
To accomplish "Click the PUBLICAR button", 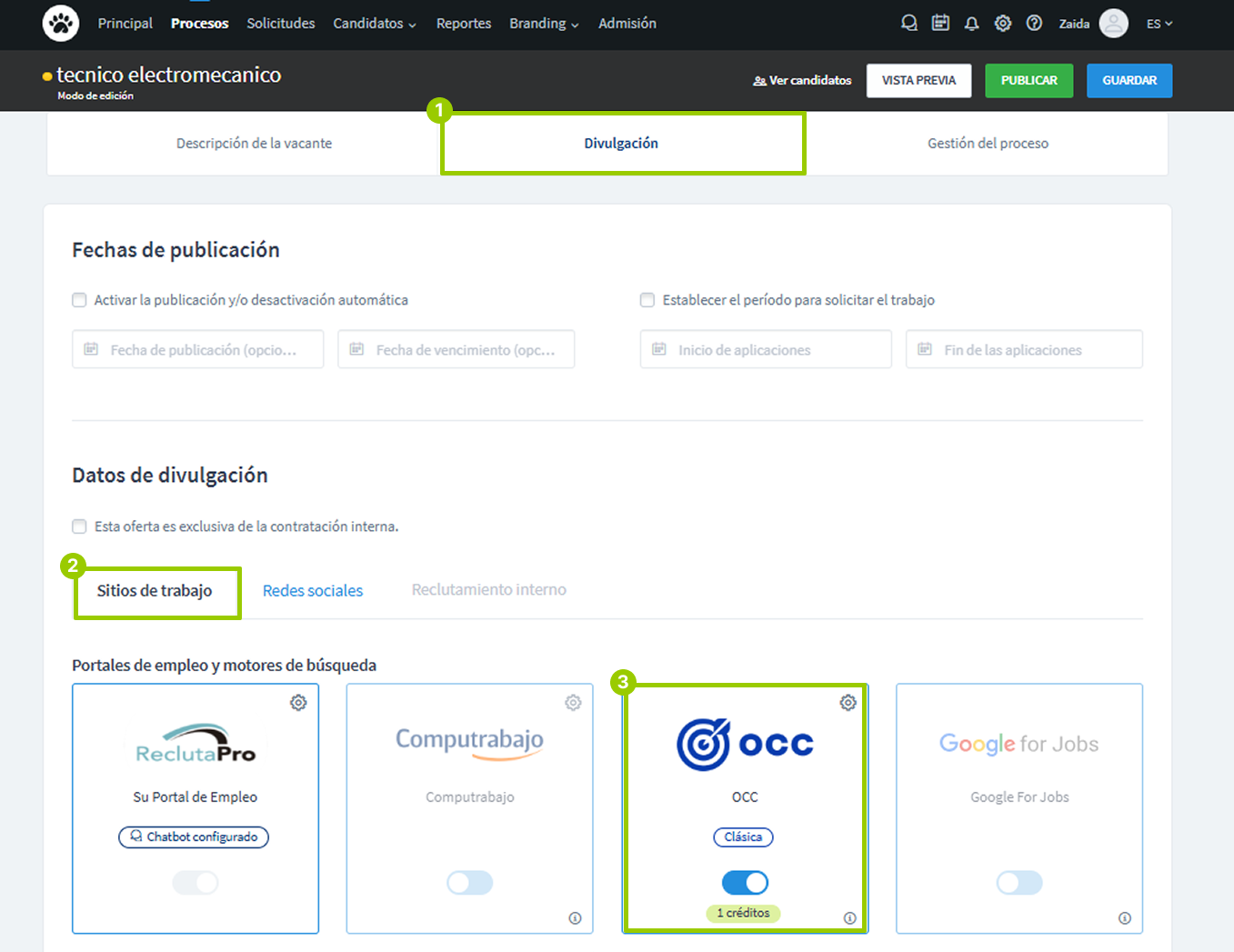I will pos(1028,80).
